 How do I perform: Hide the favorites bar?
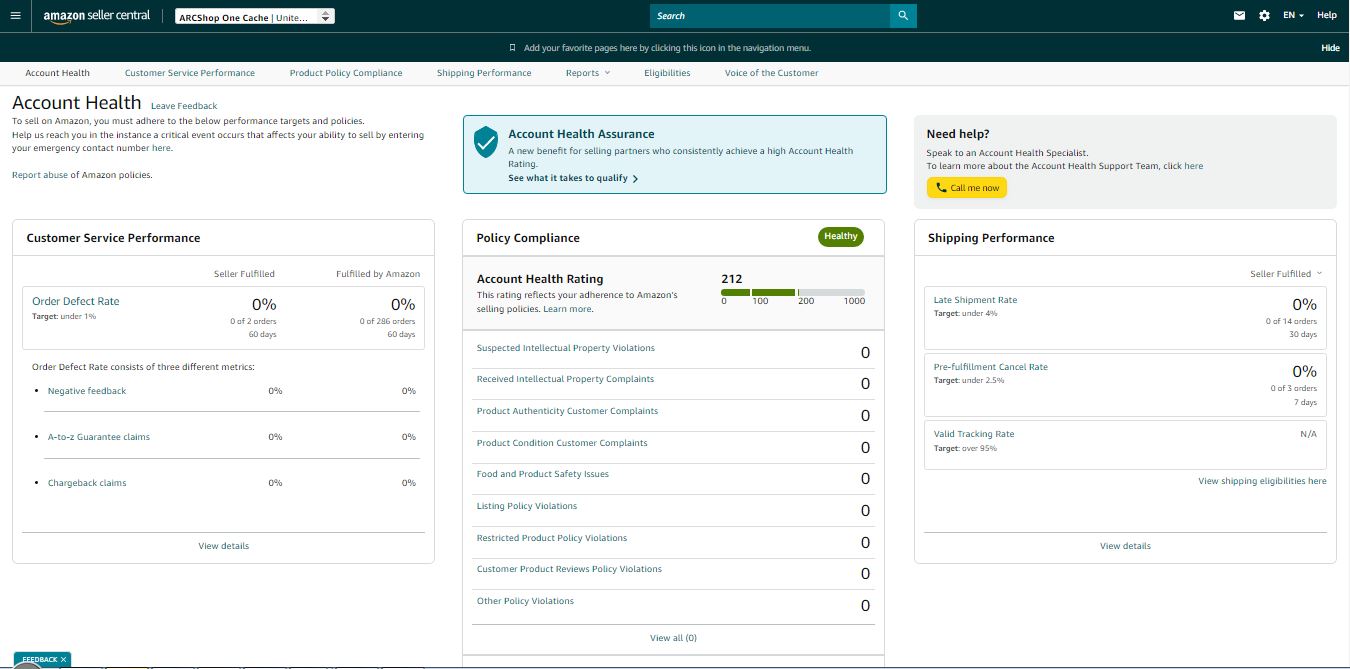coord(1330,48)
